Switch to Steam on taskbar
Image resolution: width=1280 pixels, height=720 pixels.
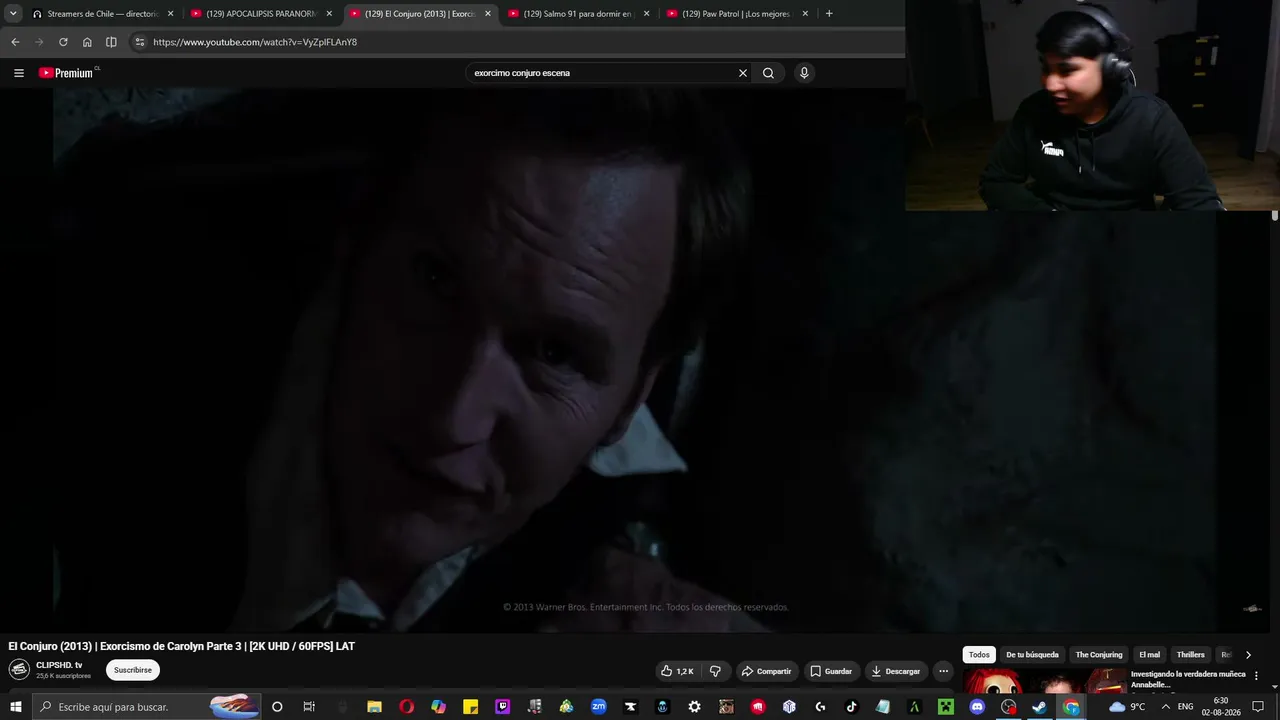pyautogui.click(x=1040, y=707)
